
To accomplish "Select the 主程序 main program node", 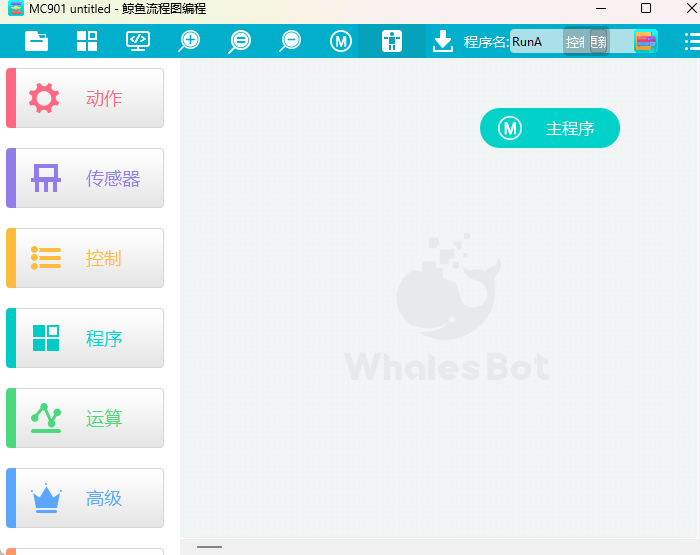I will [550, 128].
